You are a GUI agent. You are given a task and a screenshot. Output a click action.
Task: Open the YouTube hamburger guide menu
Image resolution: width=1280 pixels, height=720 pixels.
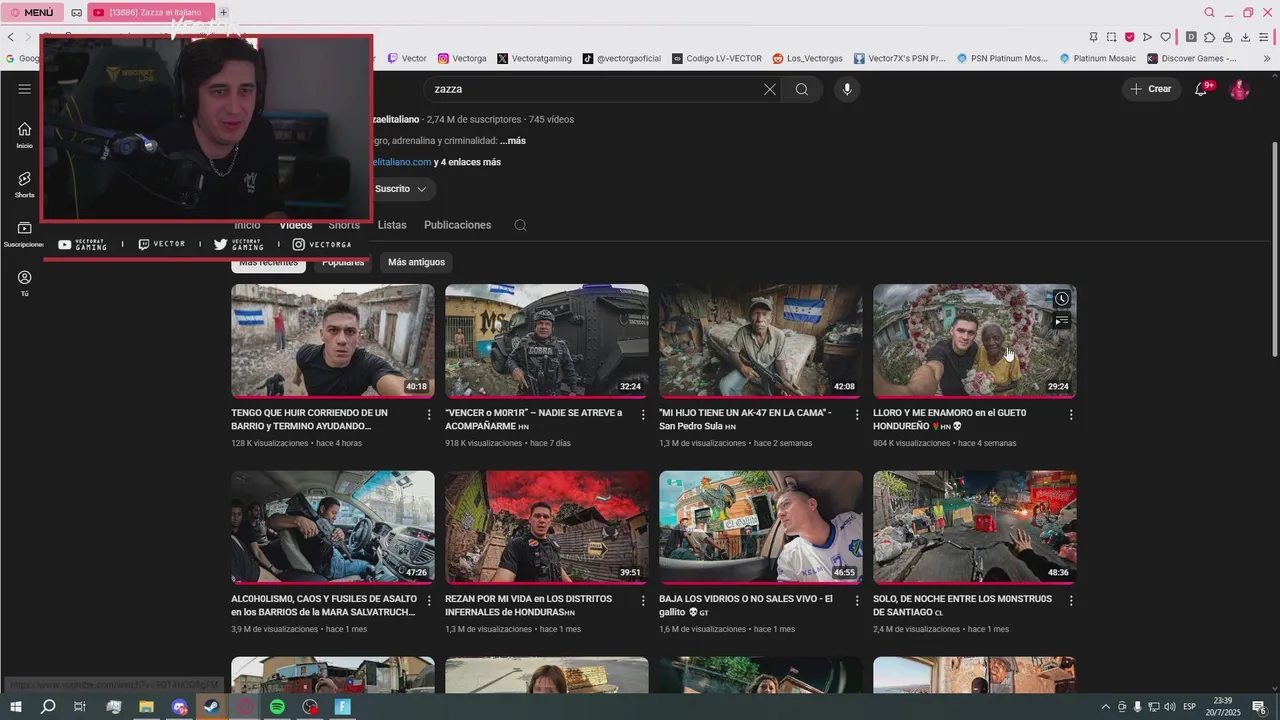(x=24, y=89)
